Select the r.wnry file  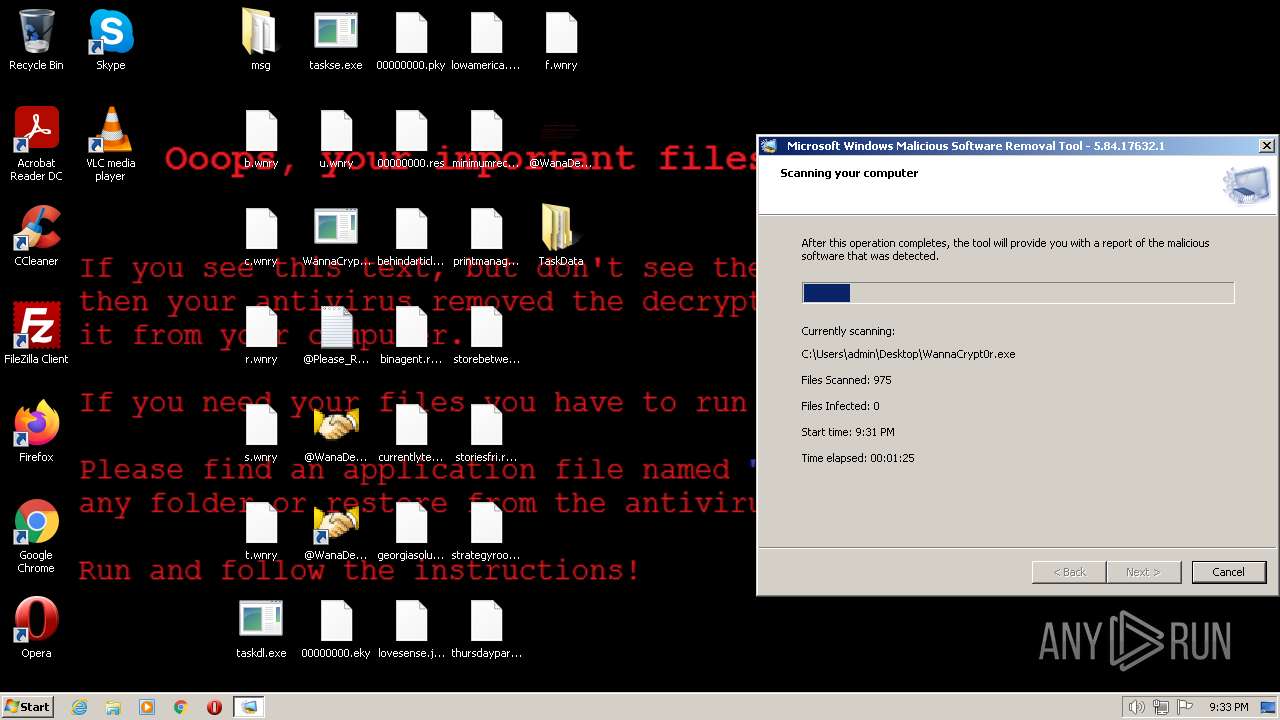(261, 334)
